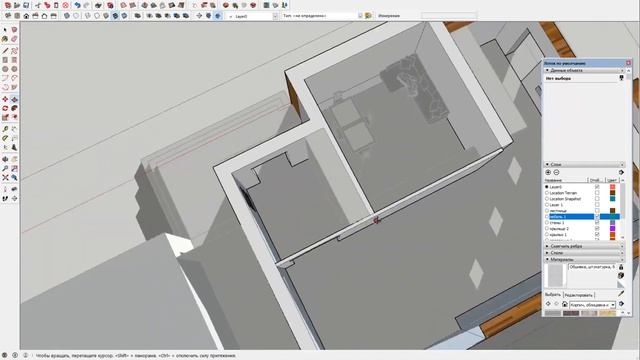Open layers panel details arrow menu
640x360 pixels.
[621, 172]
